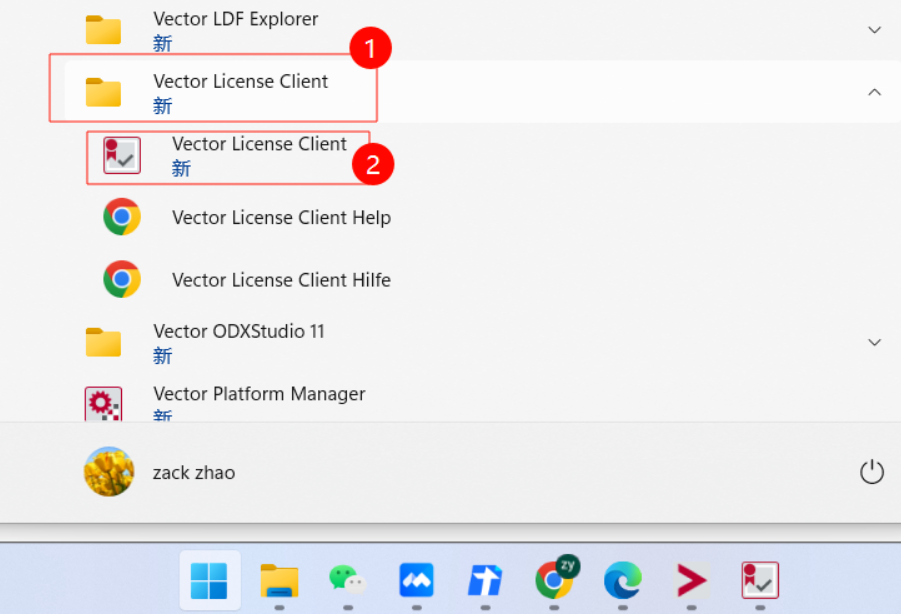Launch the Vector License Client app icon
This screenshot has width=901, height=616.
[x=122, y=155]
